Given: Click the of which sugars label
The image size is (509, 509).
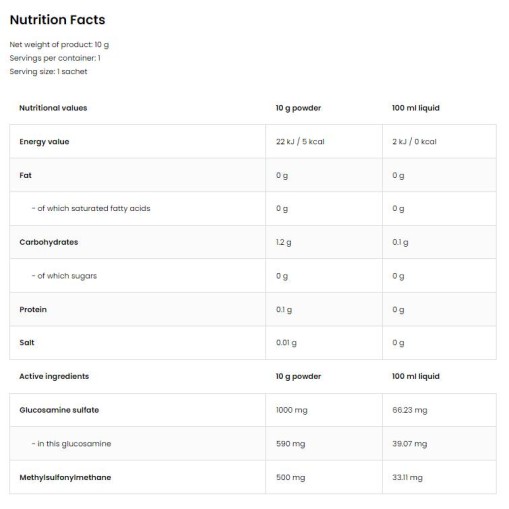Looking at the screenshot, I should point(64,276).
